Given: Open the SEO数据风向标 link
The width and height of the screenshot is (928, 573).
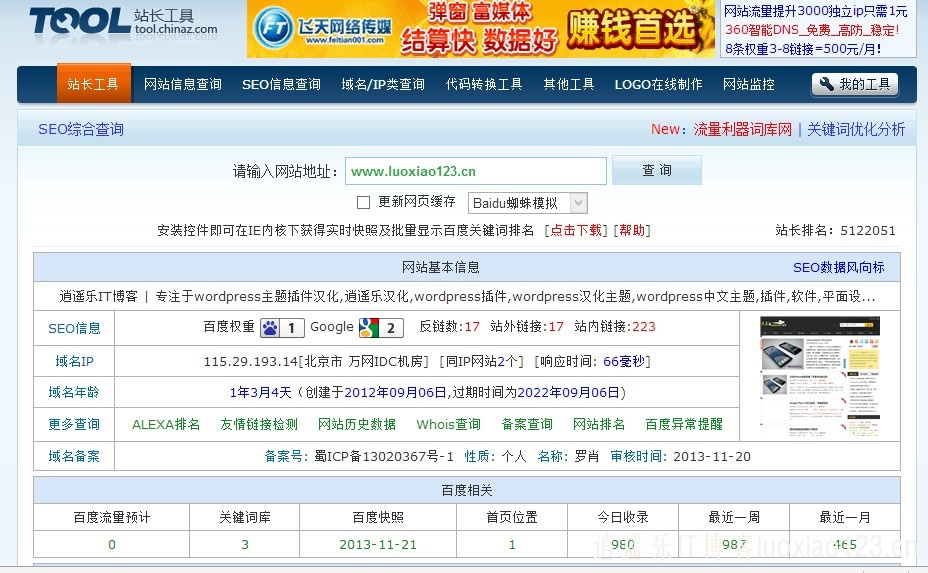Looking at the screenshot, I should pos(839,268).
